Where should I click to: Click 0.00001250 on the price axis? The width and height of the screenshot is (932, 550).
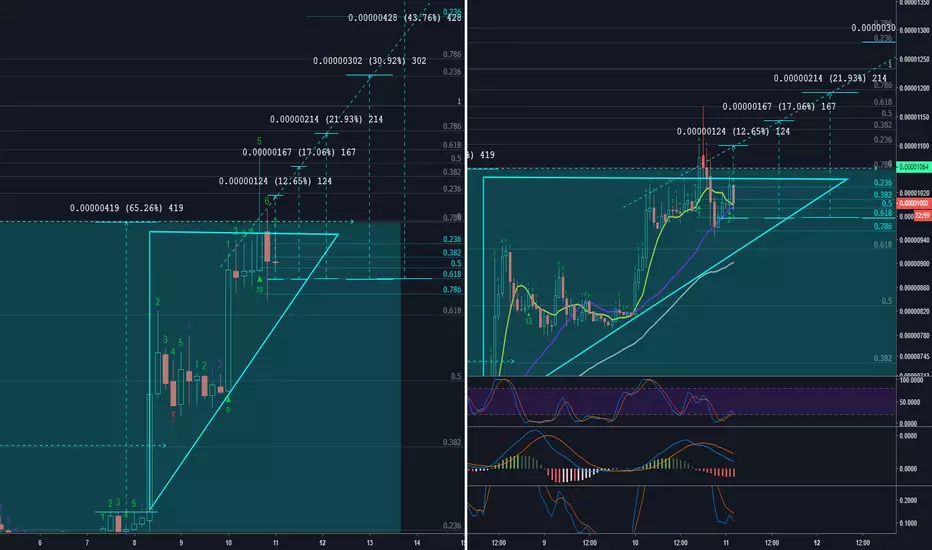coord(915,59)
